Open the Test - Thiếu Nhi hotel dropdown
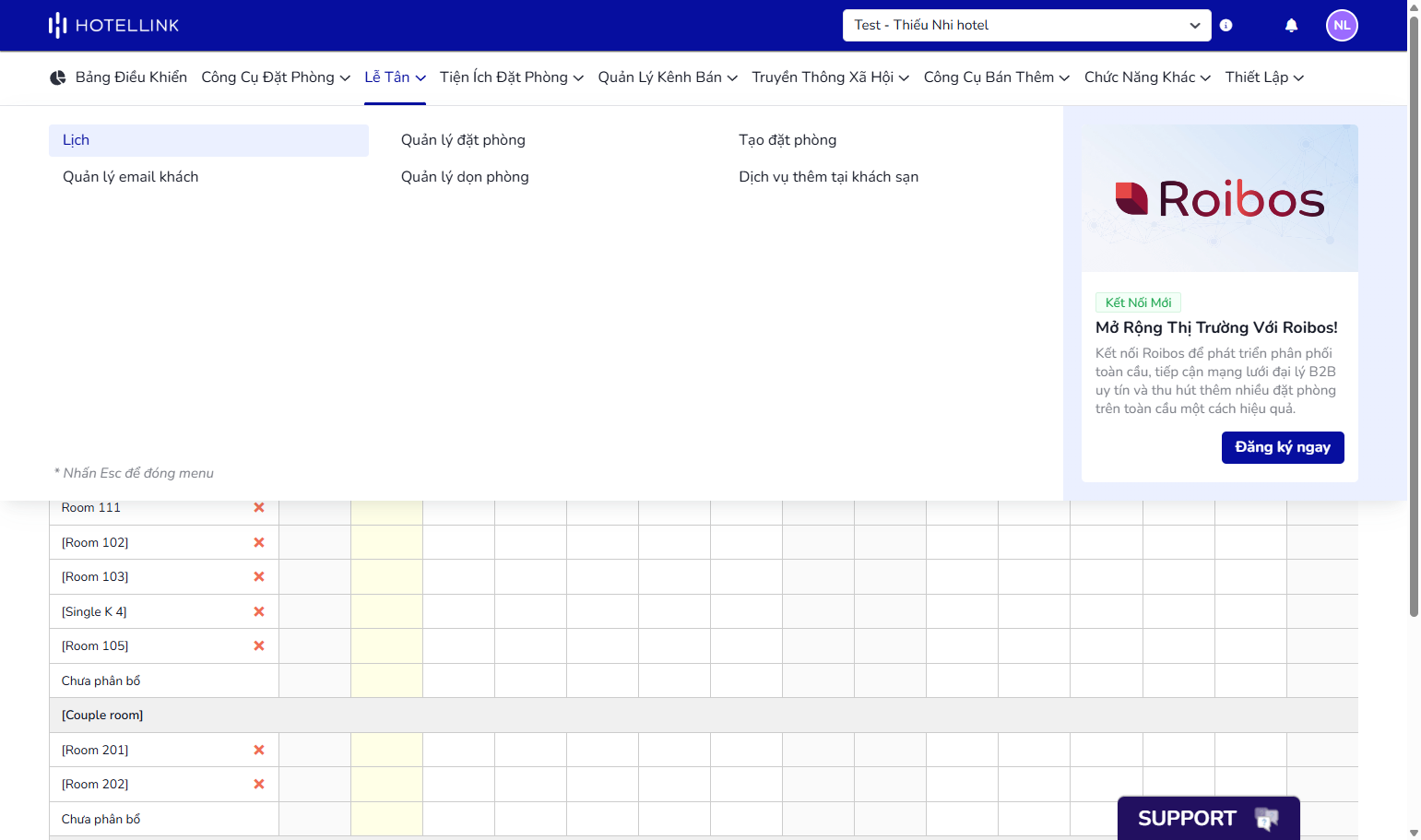 tap(1026, 26)
